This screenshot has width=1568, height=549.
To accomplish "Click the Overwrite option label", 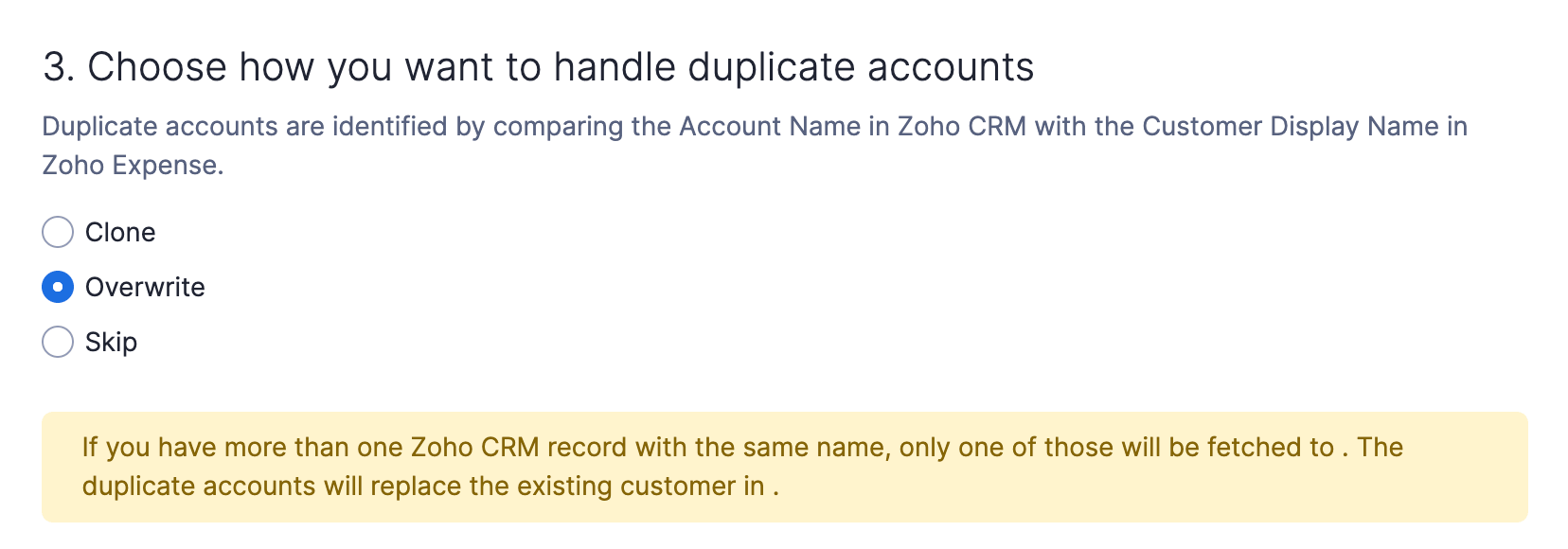I will coord(145,287).
